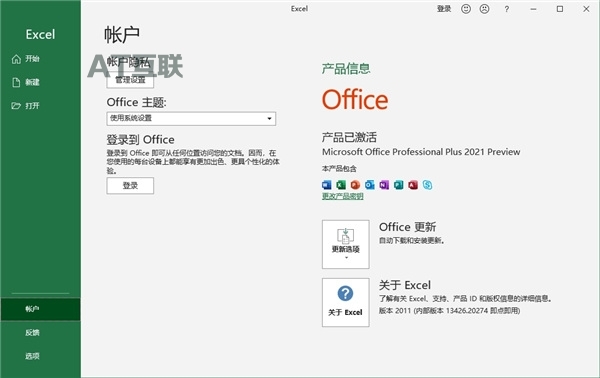Click the 关于 Excel heading text
Image resolution: width=600 pixels, height=378 pixels.
point(404,285)
